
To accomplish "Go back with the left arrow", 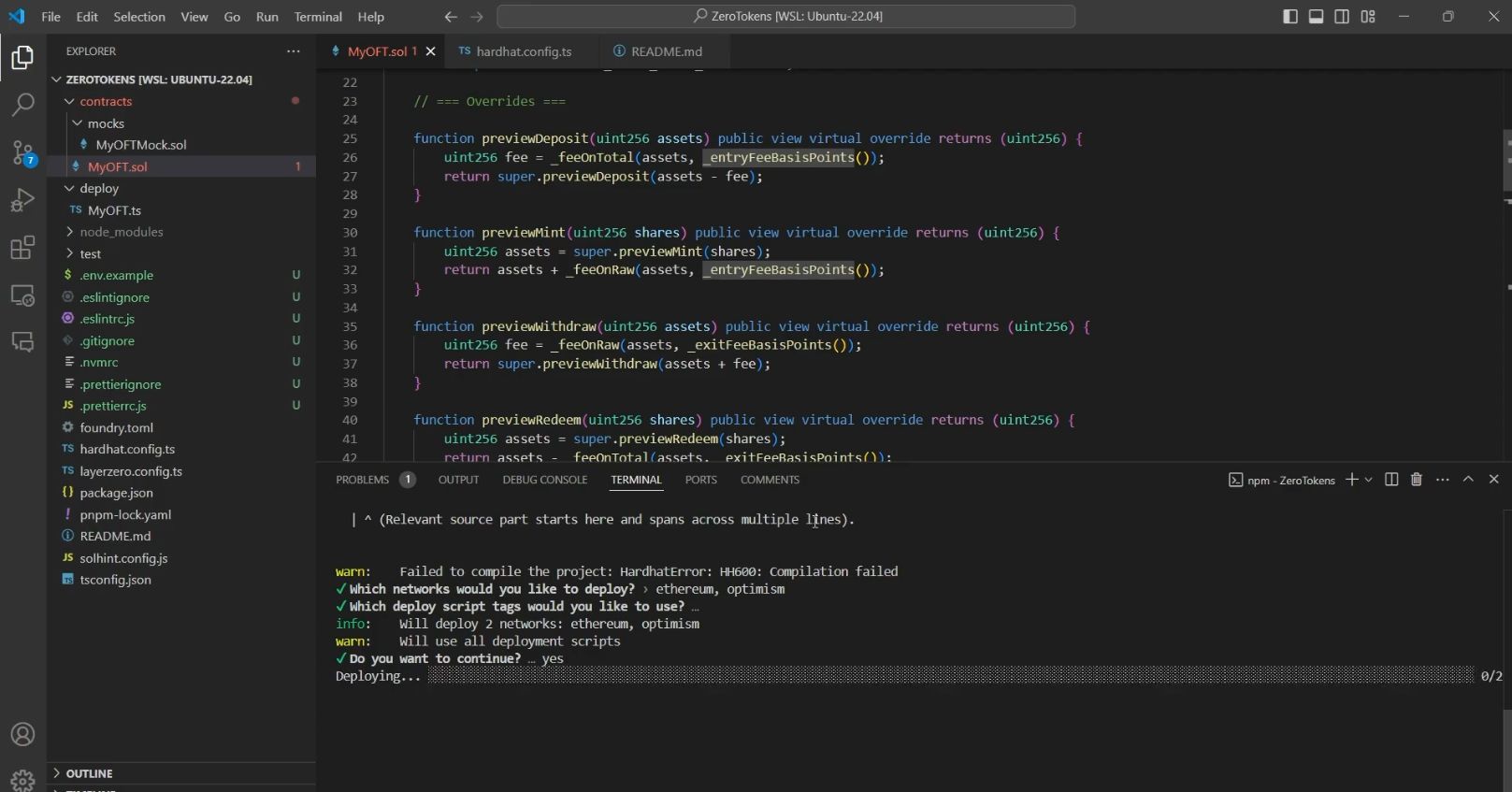I will click(x=451, y=17).
